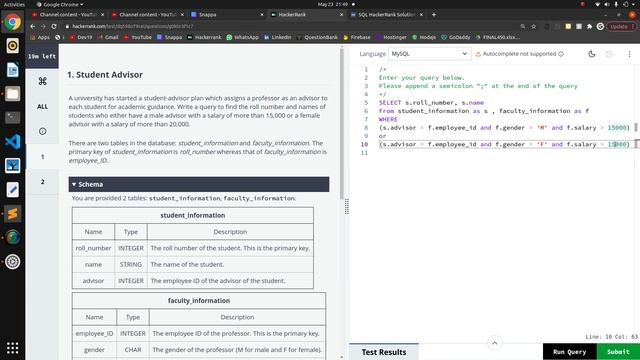Toggle dark mode moon icon in editor
The width and height of the screenshot is (640, 360).
point(592,54)
